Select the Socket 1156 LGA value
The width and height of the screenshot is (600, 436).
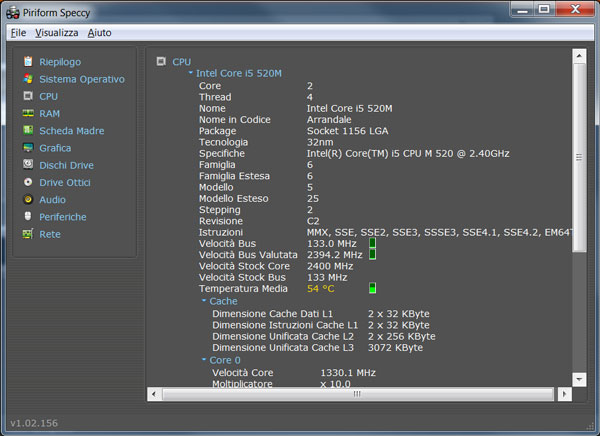347,131
